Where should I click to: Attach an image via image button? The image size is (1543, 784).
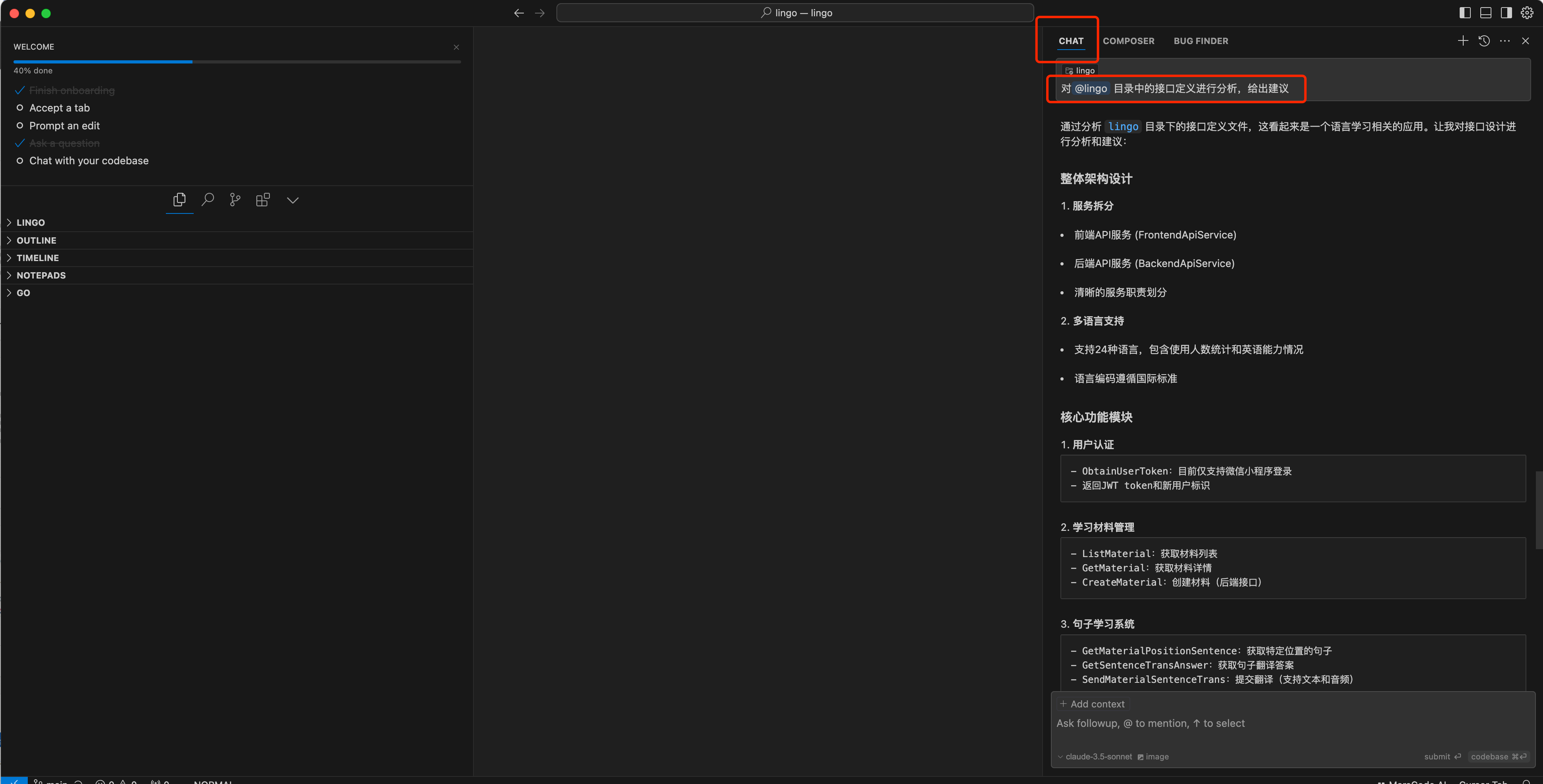pyautogui.click(x=1153, y=757)
